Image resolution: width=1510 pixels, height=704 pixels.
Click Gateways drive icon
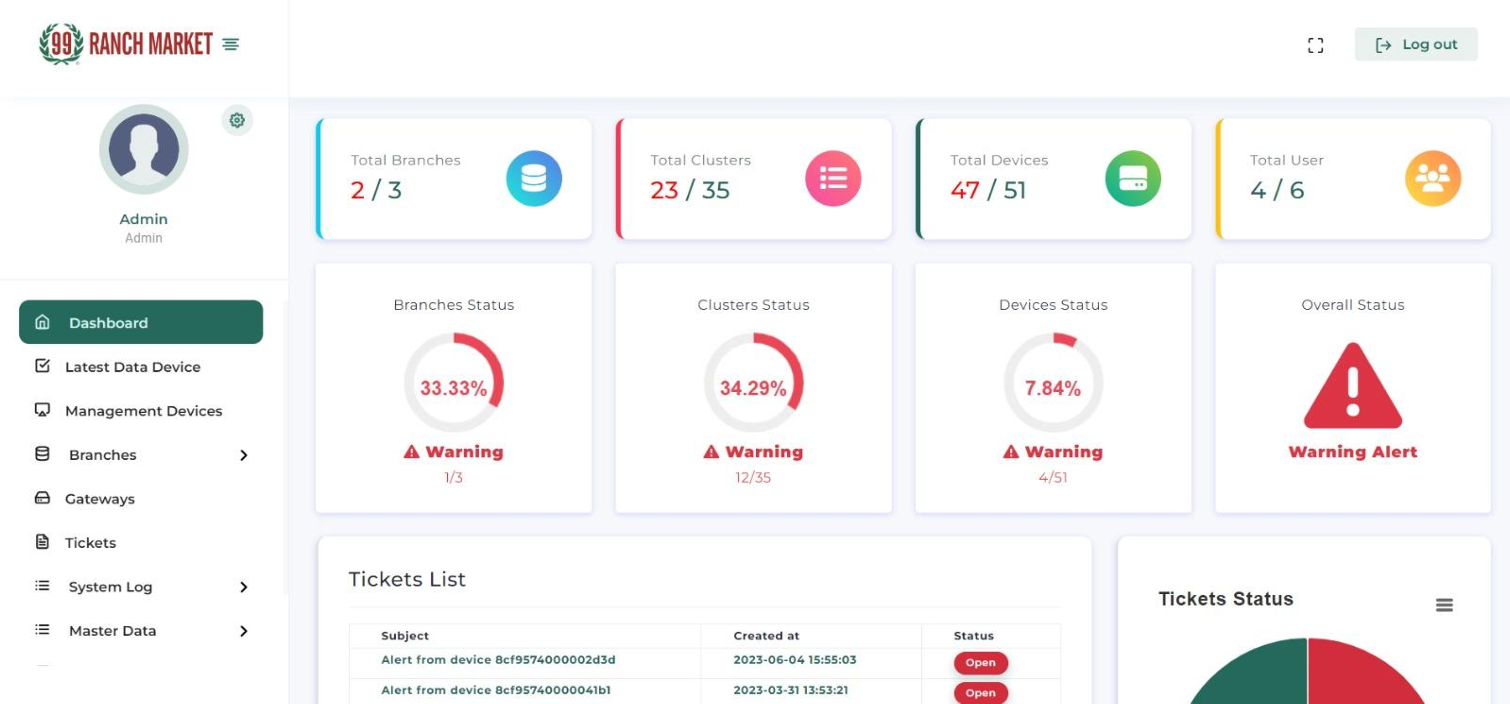42,498
